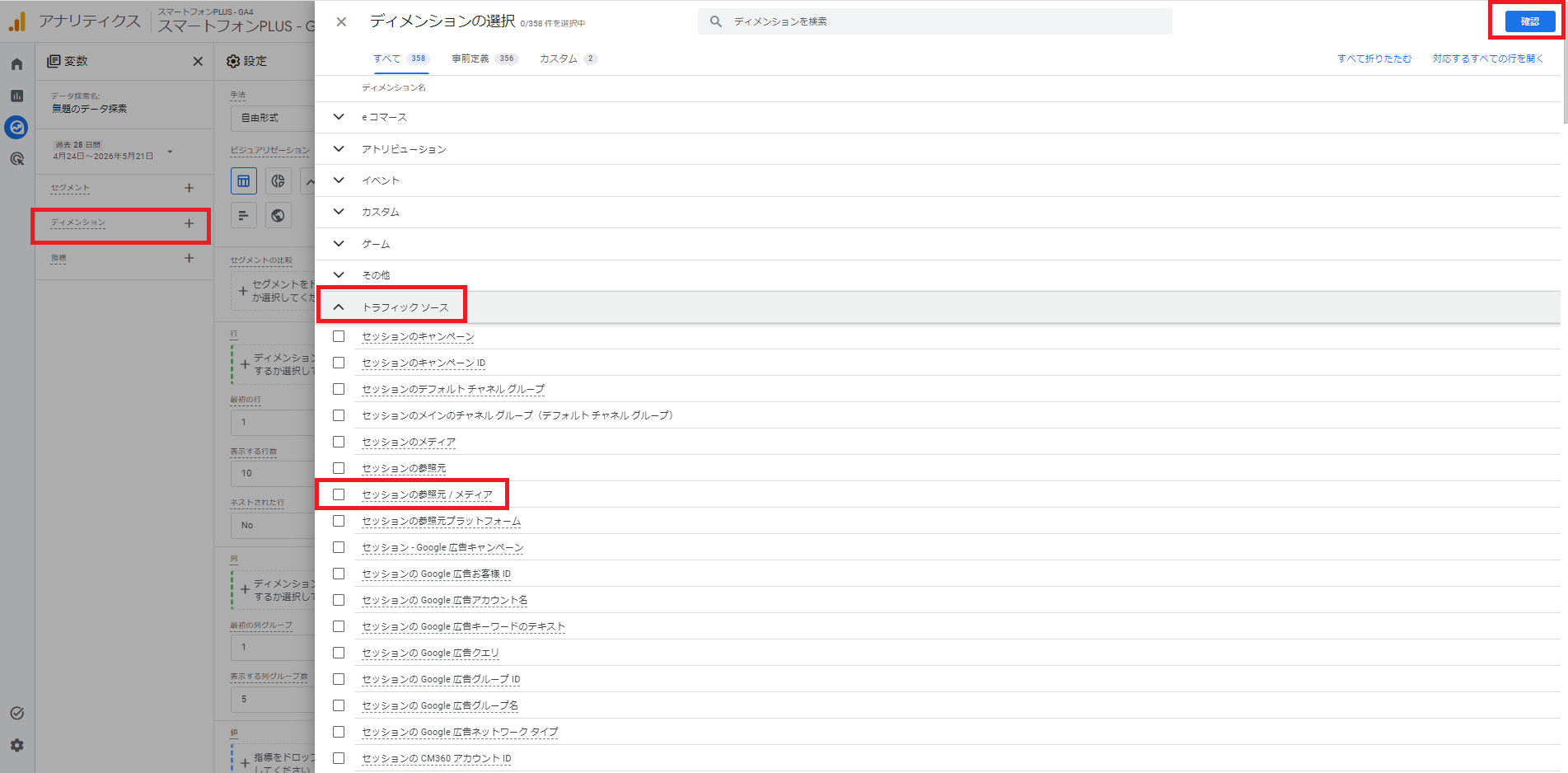The width and height of the screenshot is (1568, 773).
Task: Switch to the カスタム 2 tab
Action: click(x=569, y=59)
